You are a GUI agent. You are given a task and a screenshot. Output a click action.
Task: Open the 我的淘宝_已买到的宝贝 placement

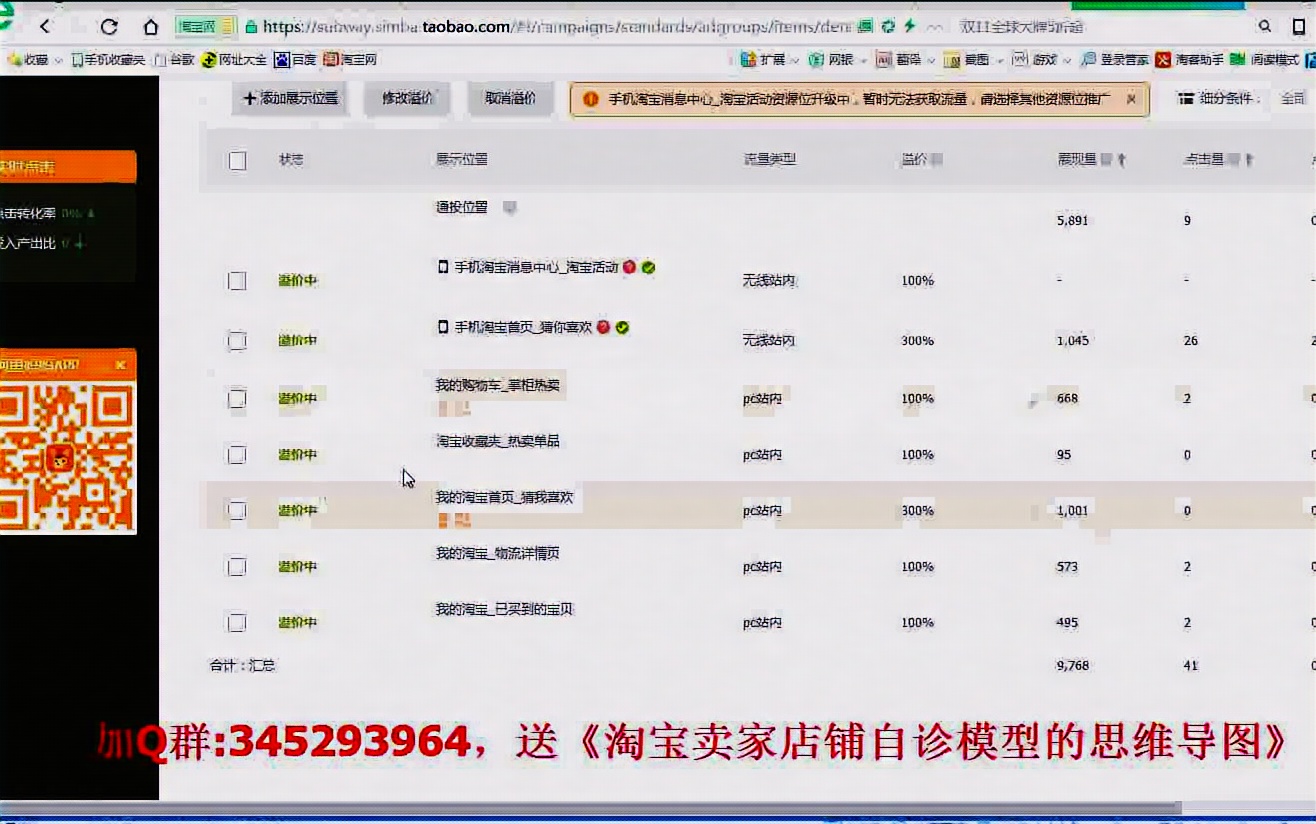(504, 609)
